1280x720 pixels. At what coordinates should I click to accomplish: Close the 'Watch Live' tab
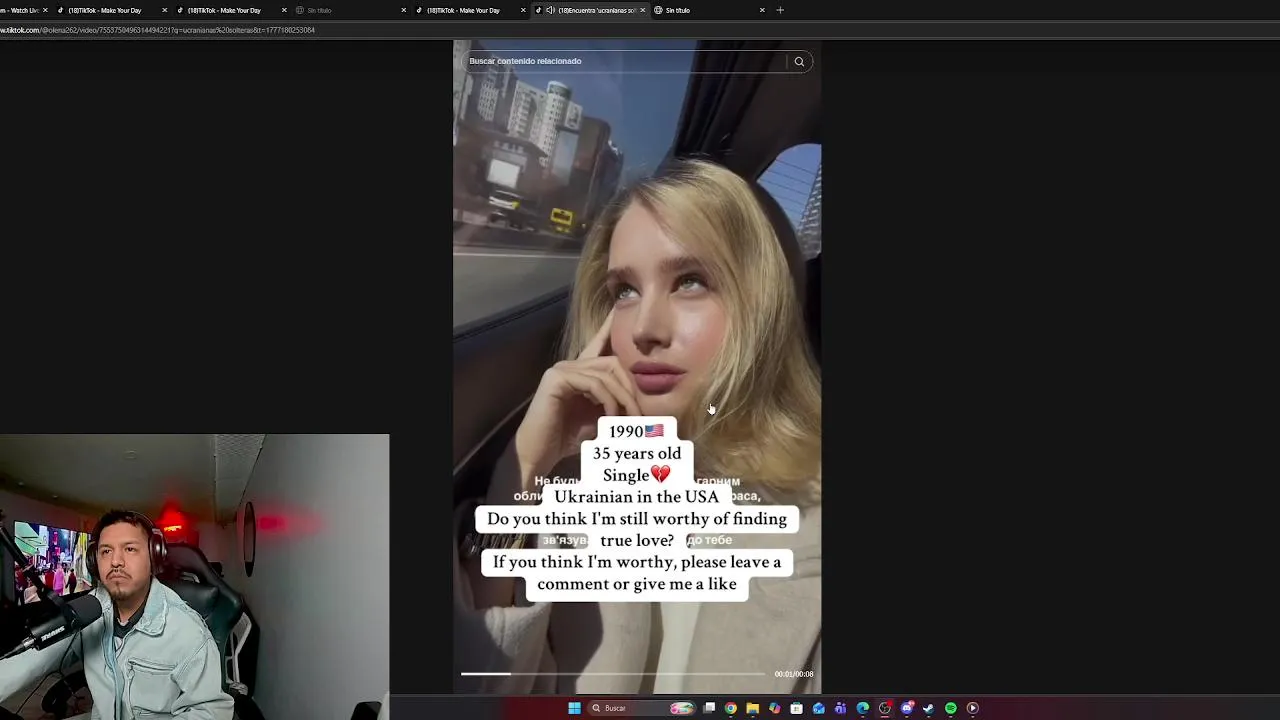(x=45, y=10)
